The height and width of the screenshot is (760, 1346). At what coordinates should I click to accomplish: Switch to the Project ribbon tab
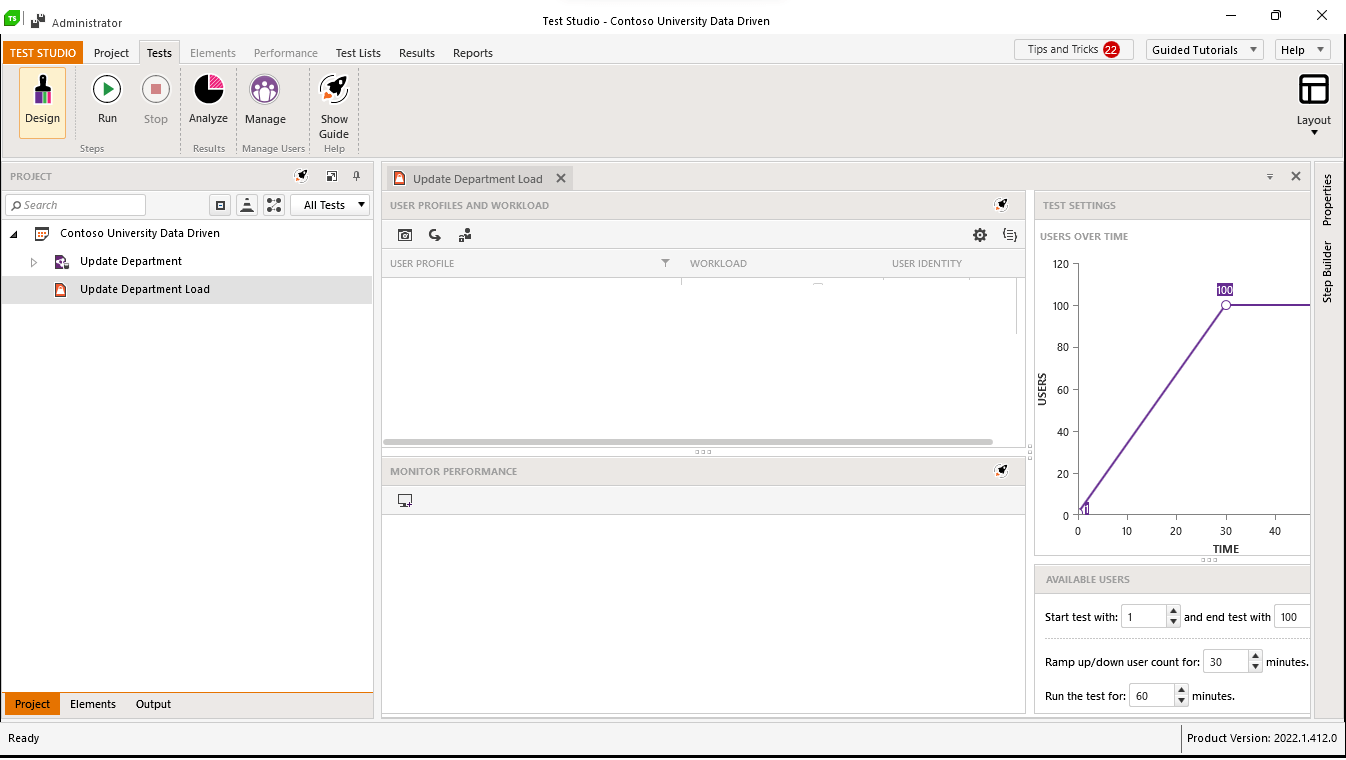click(x=111, y=53)
